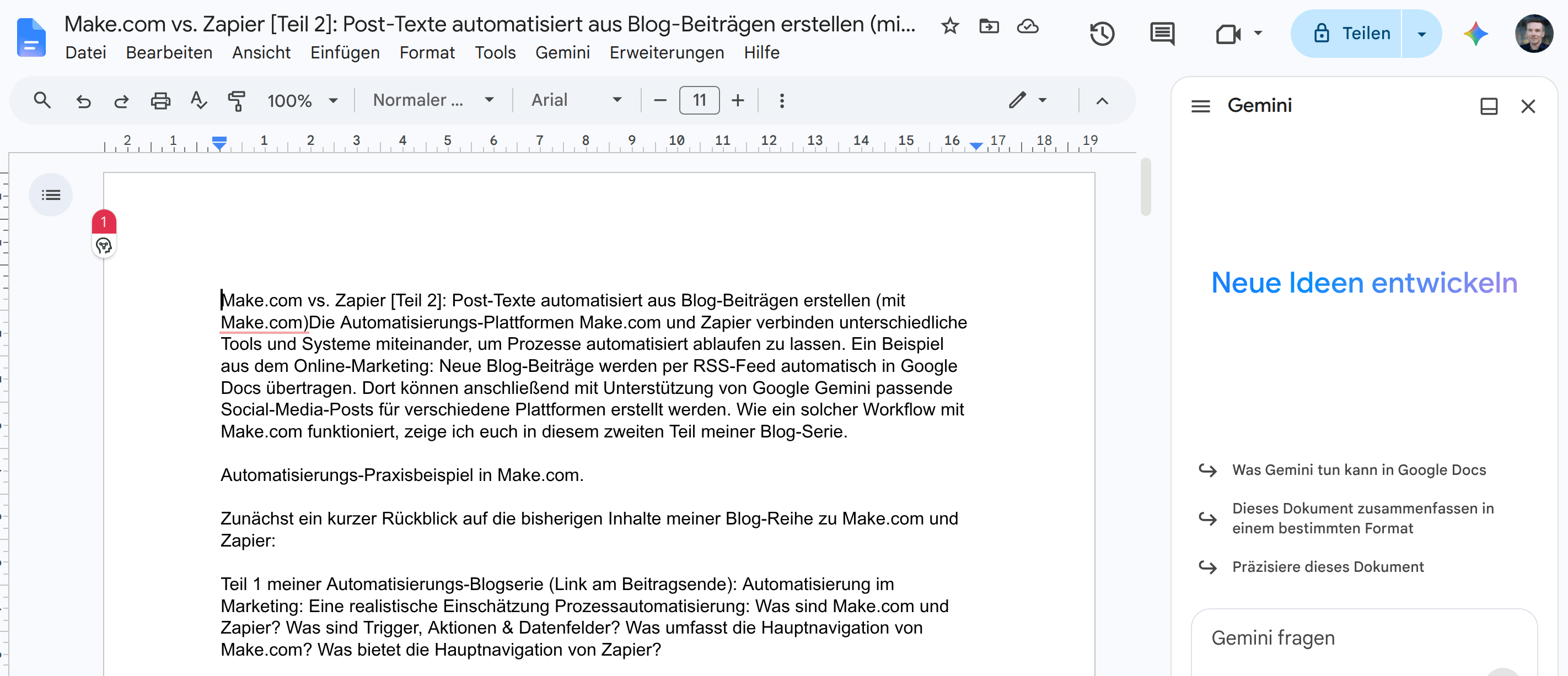Open the Bearbeiten menu
Image resolution: width=1568 pixels, height=676 pixels.
click(x=169, y=52)
